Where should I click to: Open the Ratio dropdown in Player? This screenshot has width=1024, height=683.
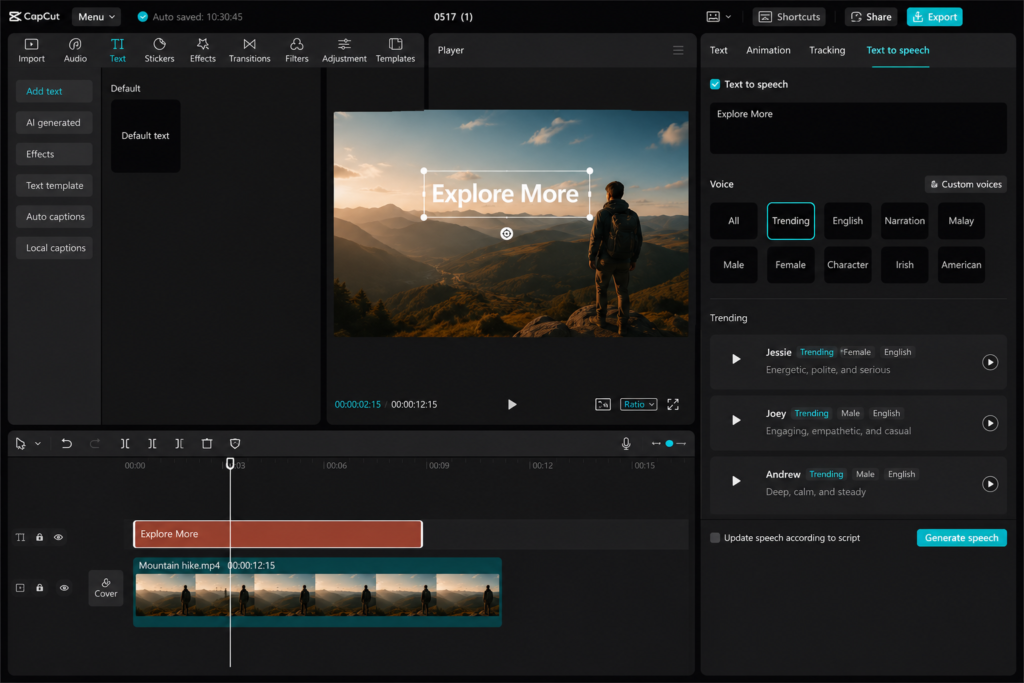tap(638, 404)
